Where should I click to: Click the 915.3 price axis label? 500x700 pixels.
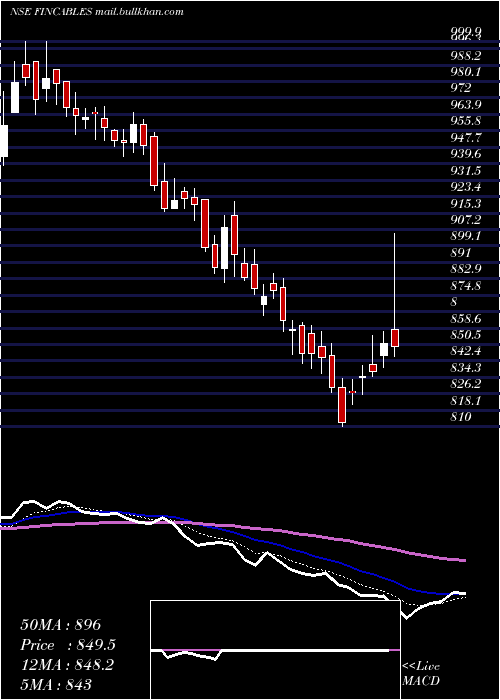[x=466, y=203]
